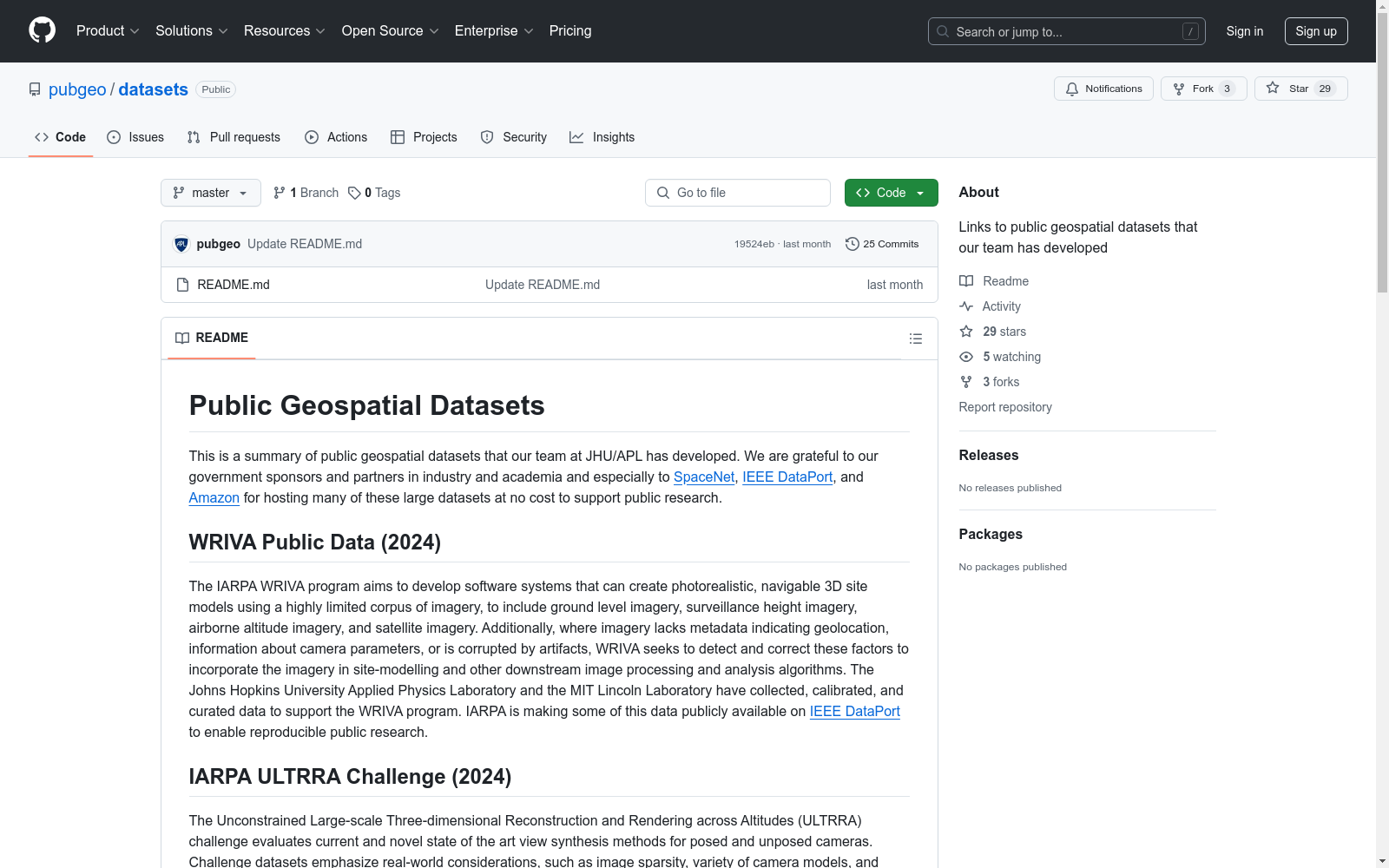The height and width of the screenshot is (868, 1389).
Task: Click the README outline list icon
Action: (x=915, y=339)
